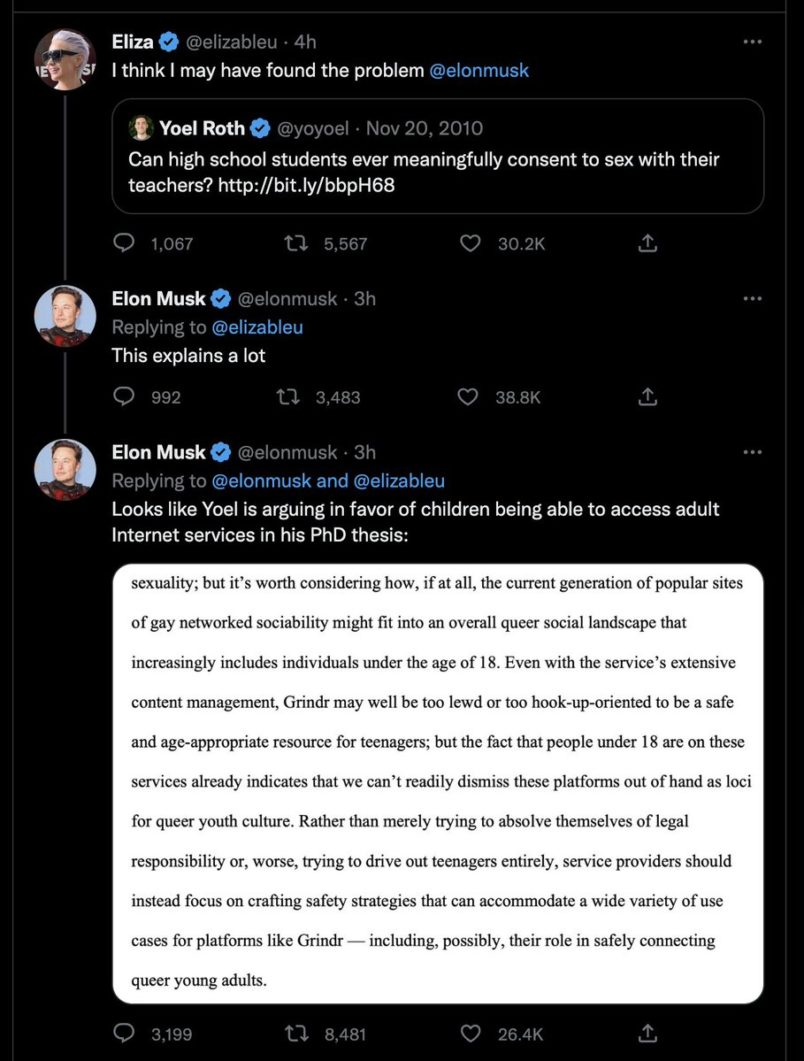Open more options on PhD thesis tweet

coord(753,452)
